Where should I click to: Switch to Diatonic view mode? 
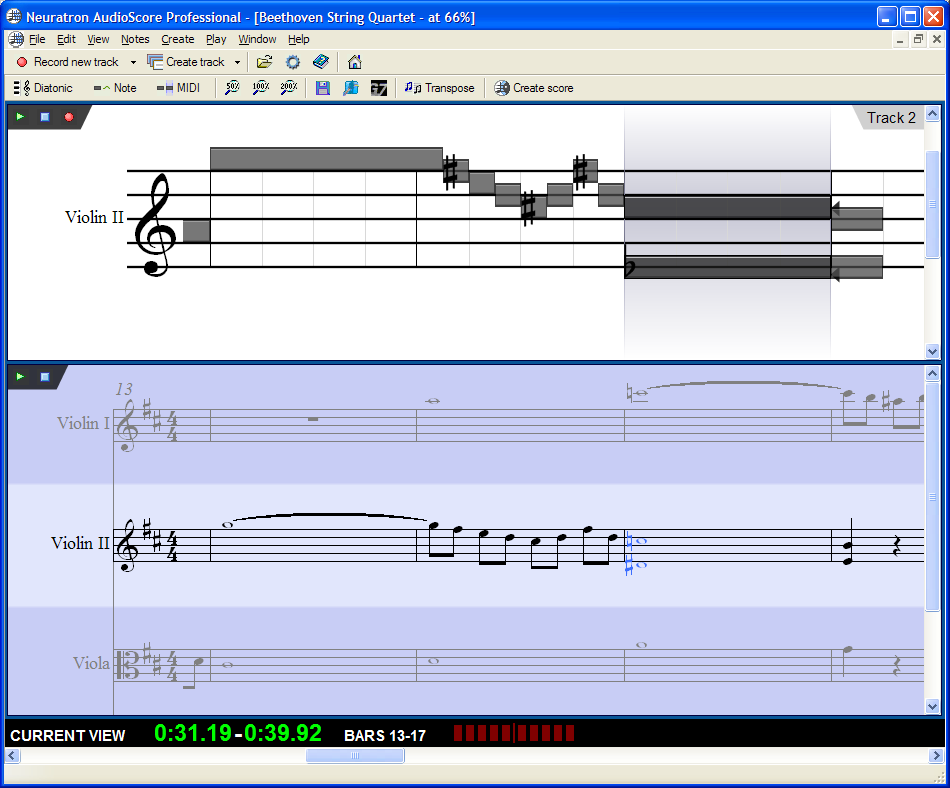(x=44, y=88)
